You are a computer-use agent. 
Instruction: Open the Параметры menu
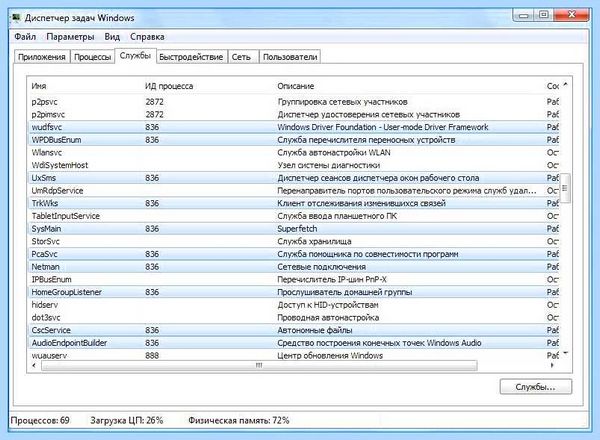pyautogui.click(x=70, y=37)
